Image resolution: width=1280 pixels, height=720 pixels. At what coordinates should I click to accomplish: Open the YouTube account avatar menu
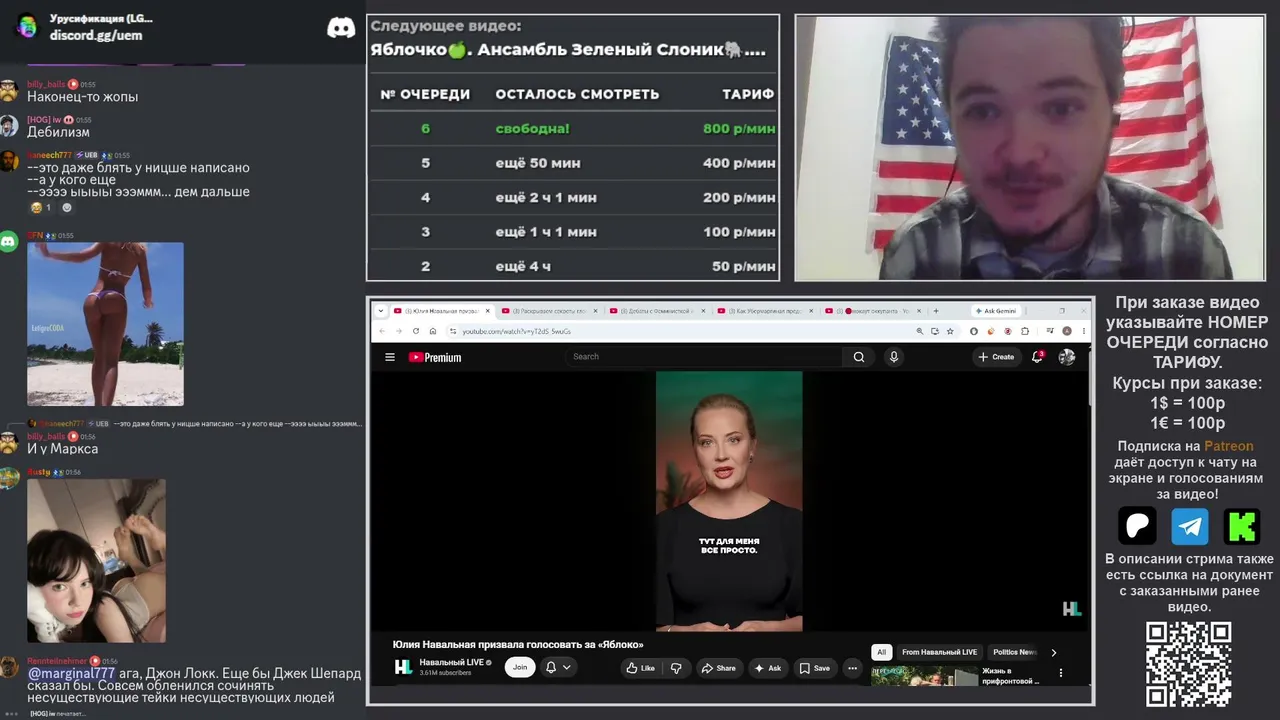[1067, 357]
